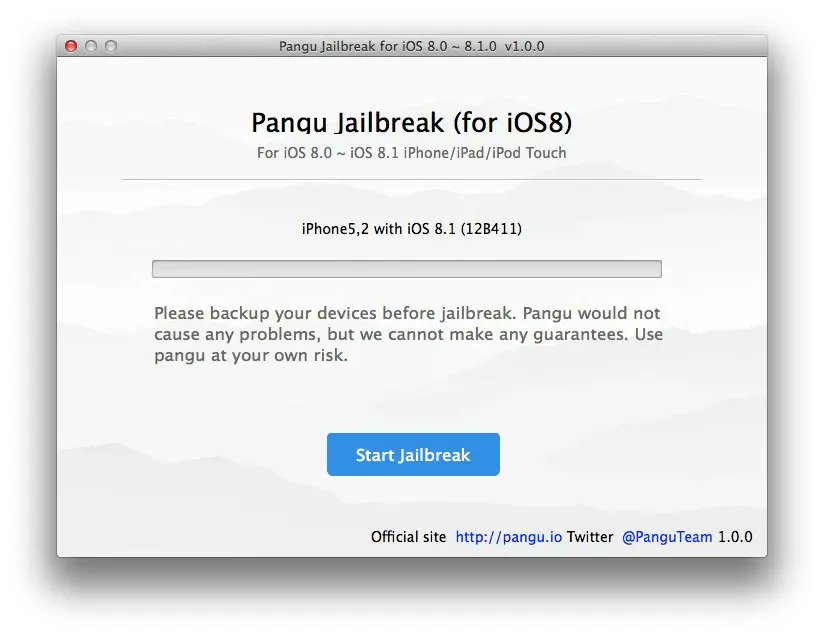Click device info 'iPhone5,2 with iOS 8.1 (12B411)'
Viewport: 824px width, 636px height.
[x=411, y=229]
